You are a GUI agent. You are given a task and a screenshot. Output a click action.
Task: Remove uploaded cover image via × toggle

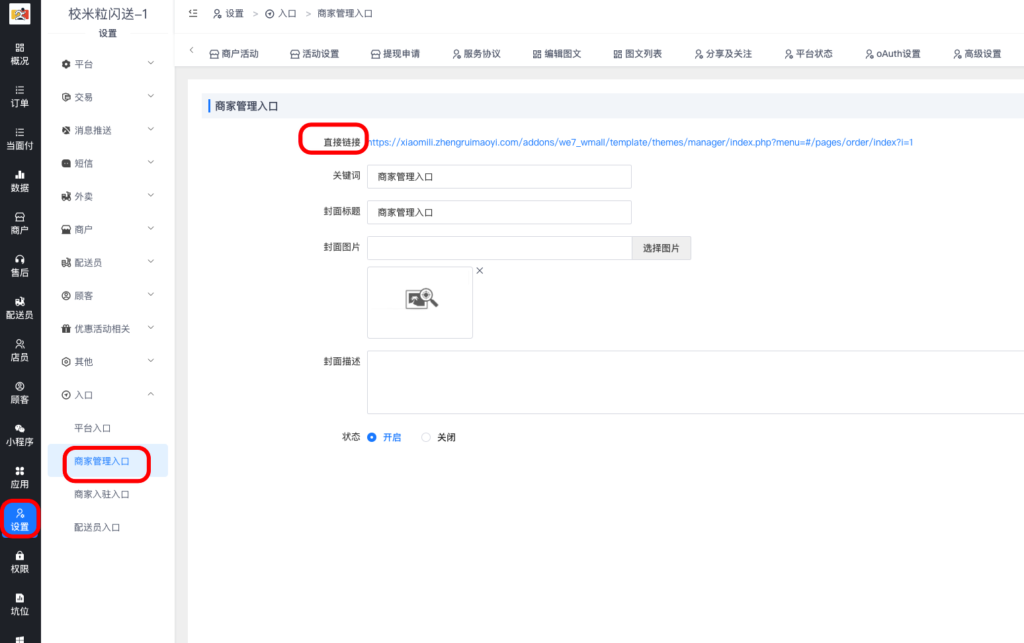coord(479,270)
